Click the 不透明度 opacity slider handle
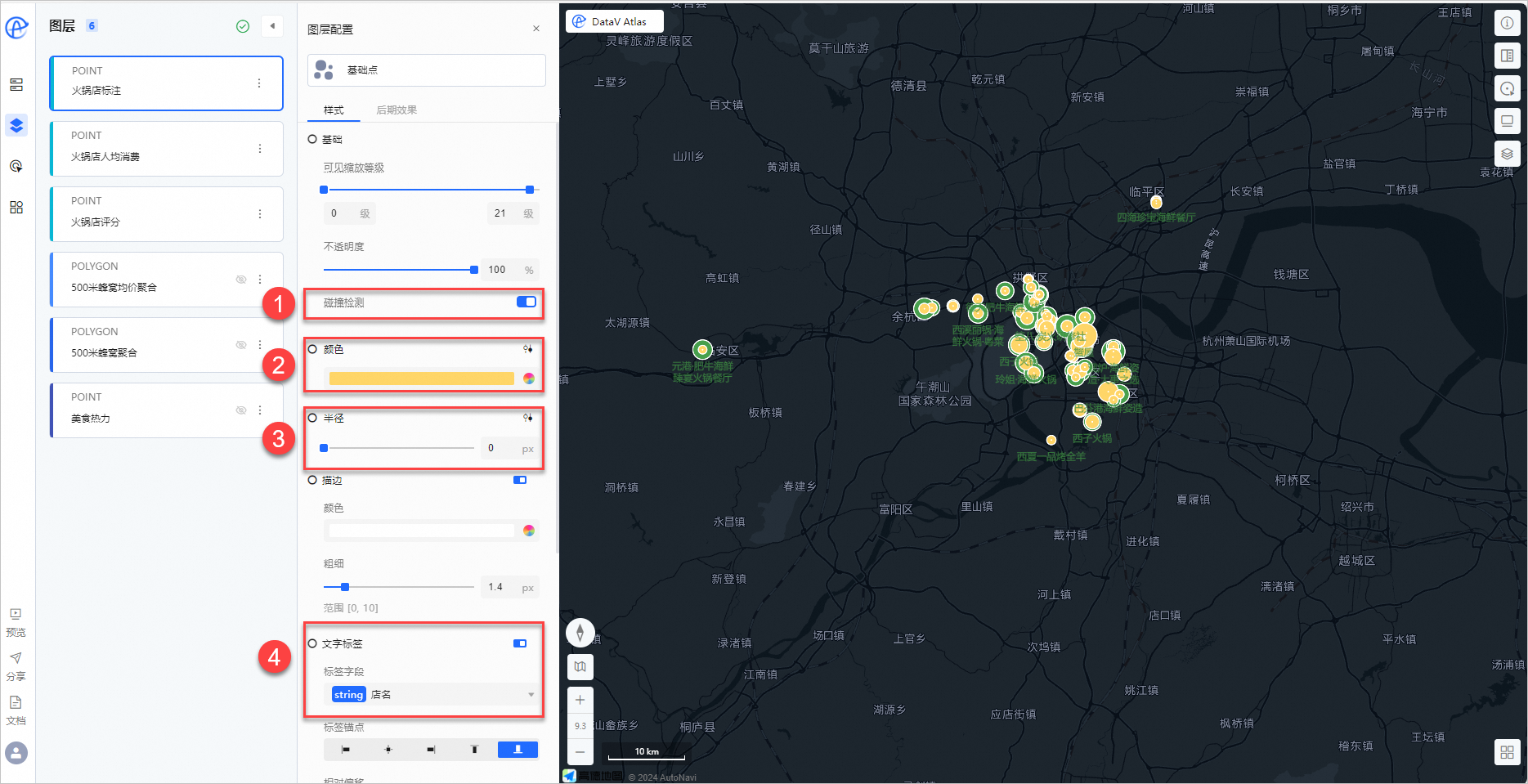 (474, 270)
